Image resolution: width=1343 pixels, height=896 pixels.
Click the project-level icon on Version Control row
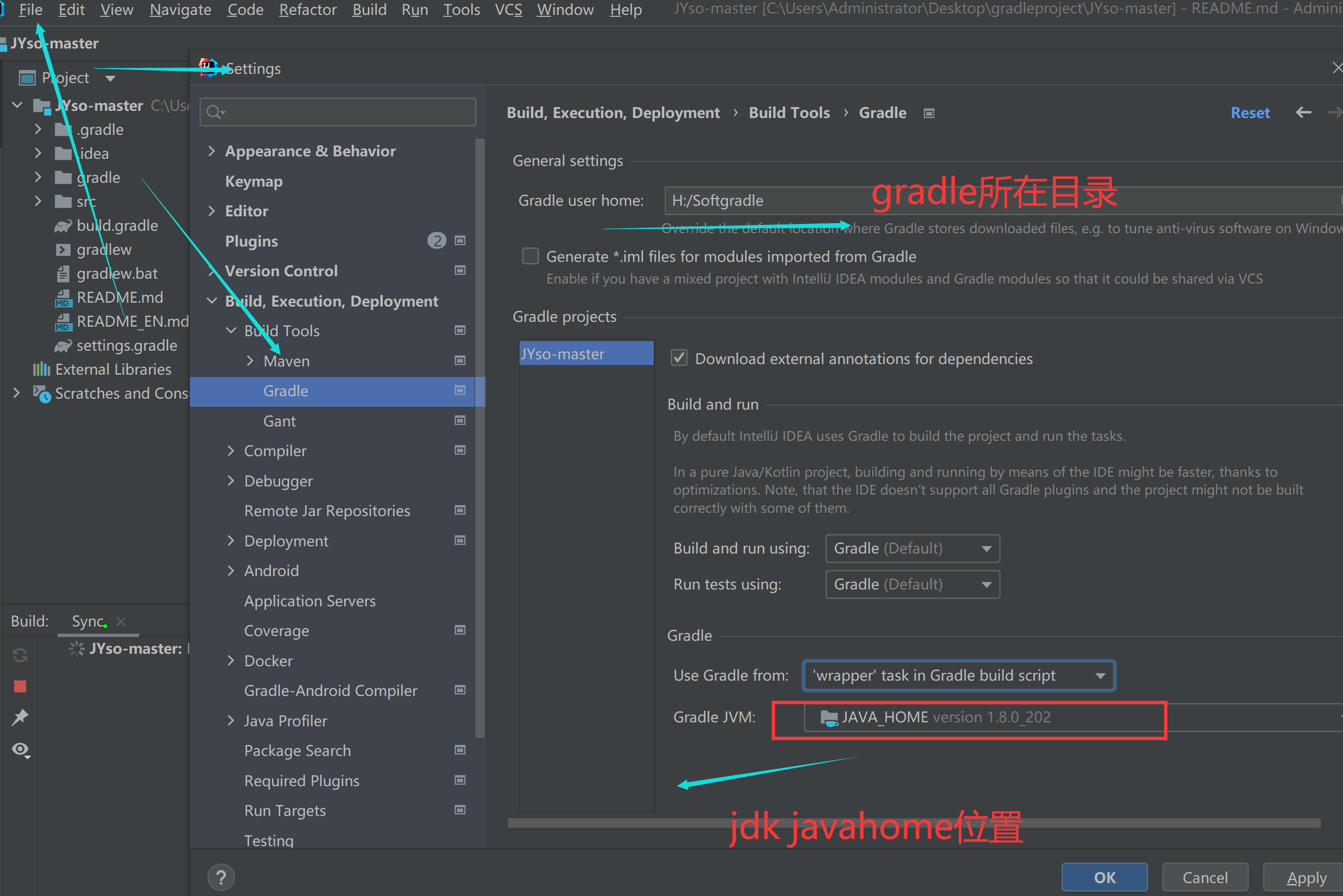tap(460, 270)
